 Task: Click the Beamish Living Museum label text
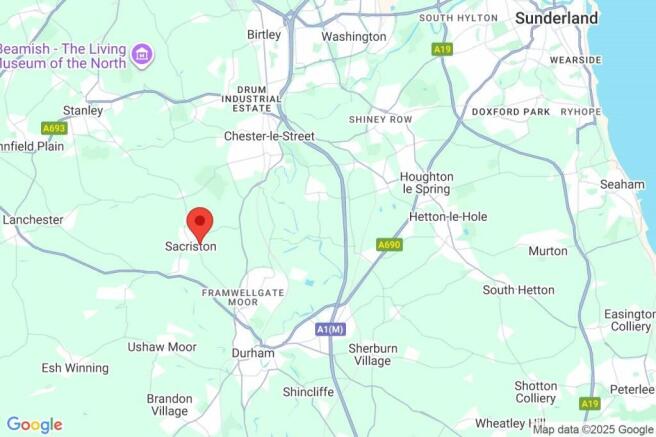click(63, 56)
